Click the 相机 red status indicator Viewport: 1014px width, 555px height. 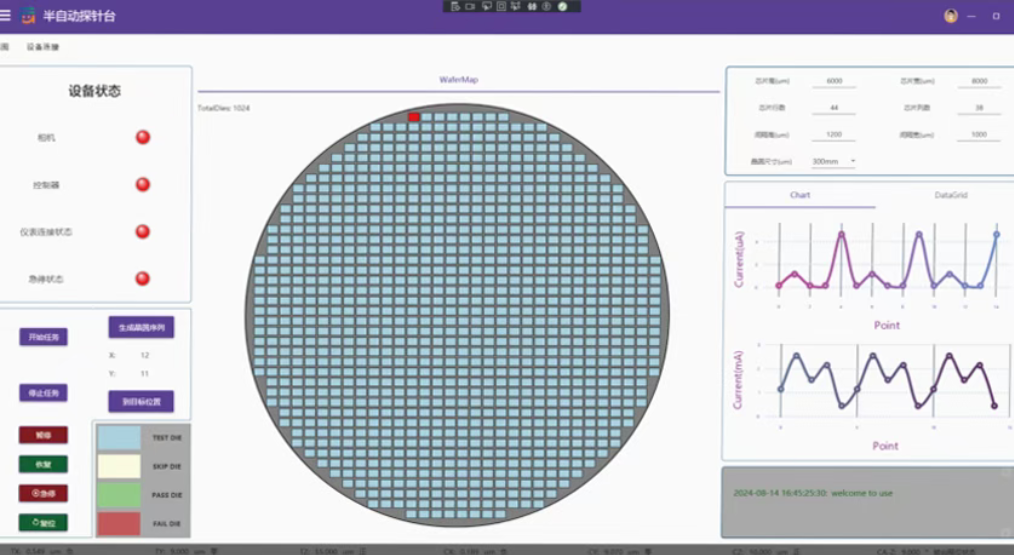(x=143, y=137)
